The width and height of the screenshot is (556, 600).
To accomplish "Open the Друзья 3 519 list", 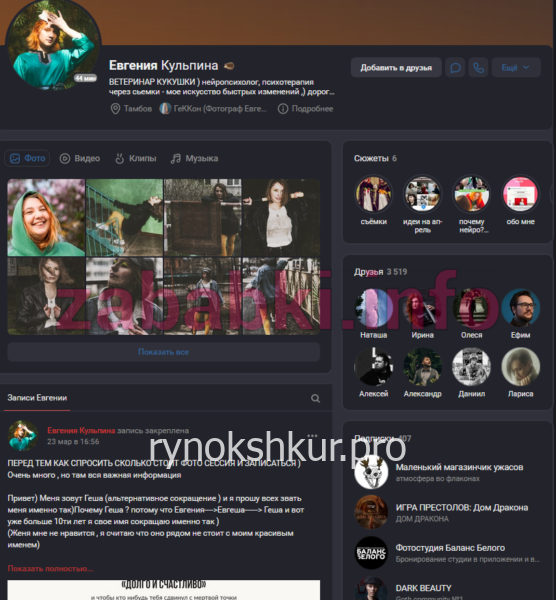I will [380, 272].
